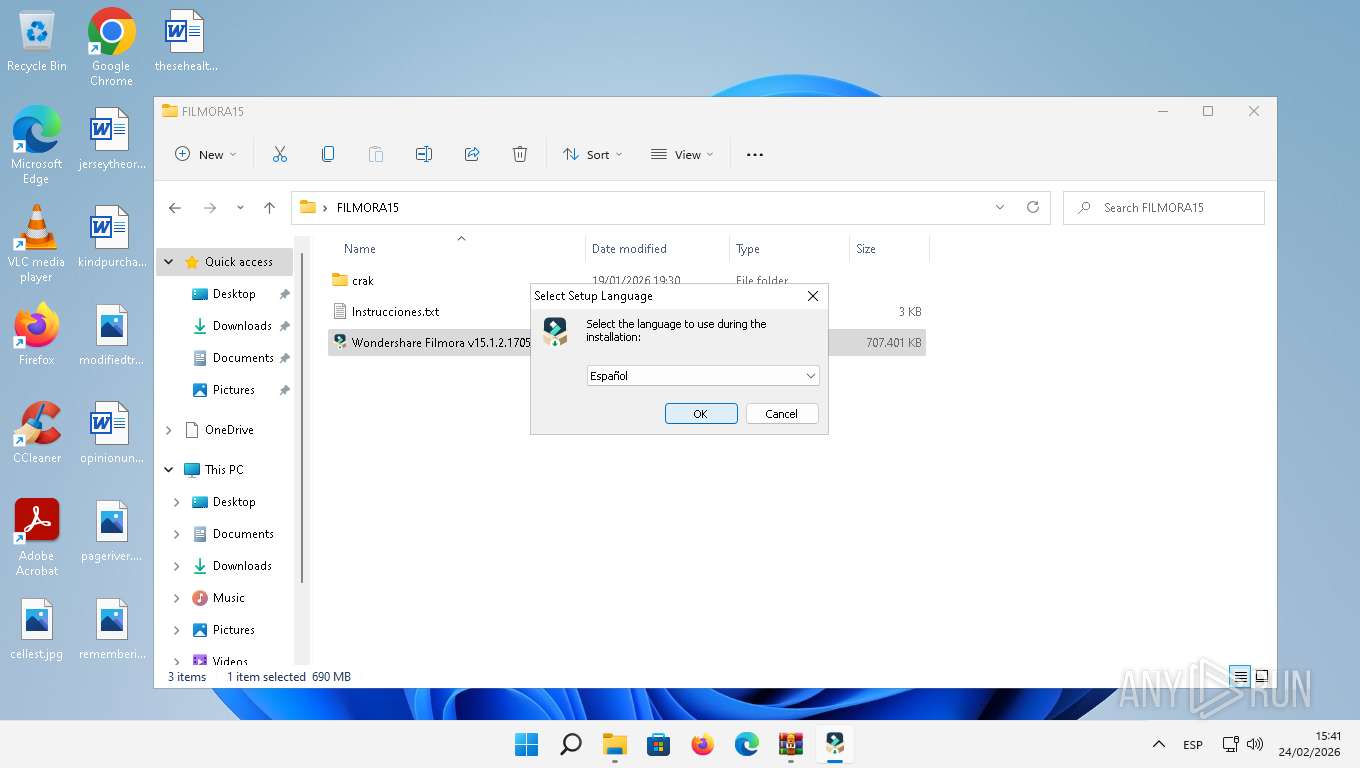Image resolution: width=1360 pixels, height=768 pixels.
Task: Open Google Chrome desktop shortcut
Action: pos(111,47)
